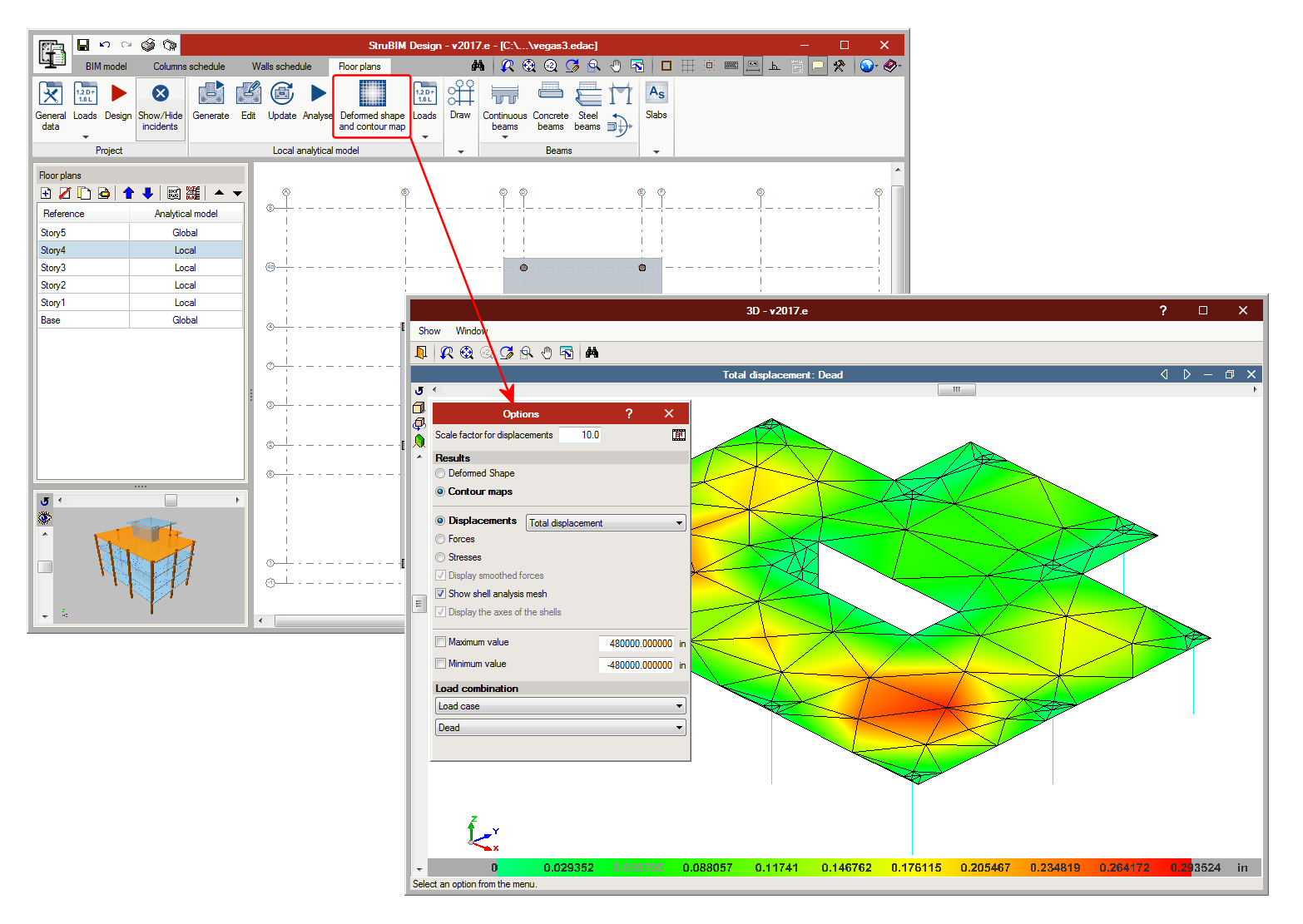Expand the Load case dropdown
Screen dimensions: 1303x924
(x=560, y=706)
